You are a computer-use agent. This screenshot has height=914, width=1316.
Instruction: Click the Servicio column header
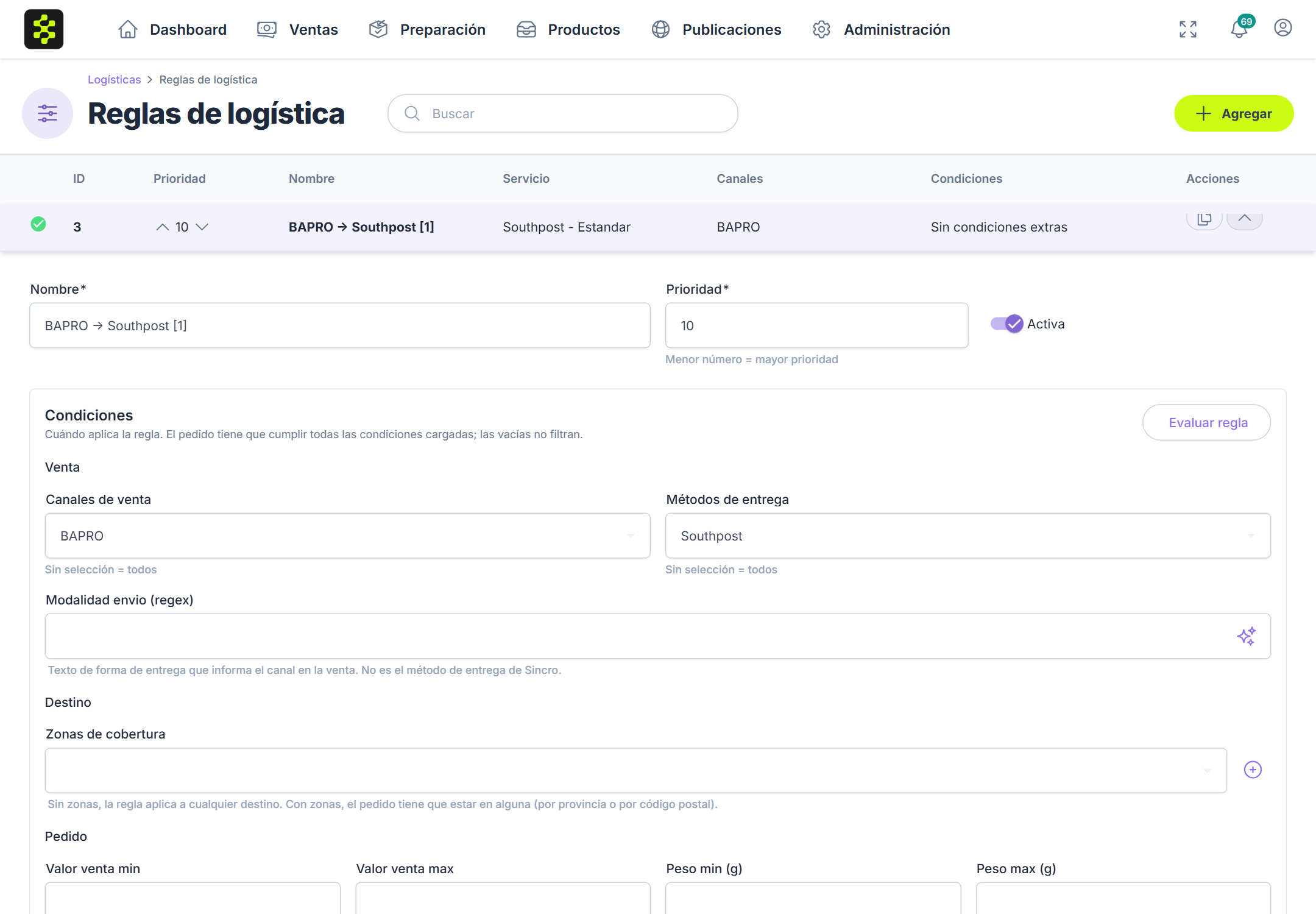click(x=526, y=179)
